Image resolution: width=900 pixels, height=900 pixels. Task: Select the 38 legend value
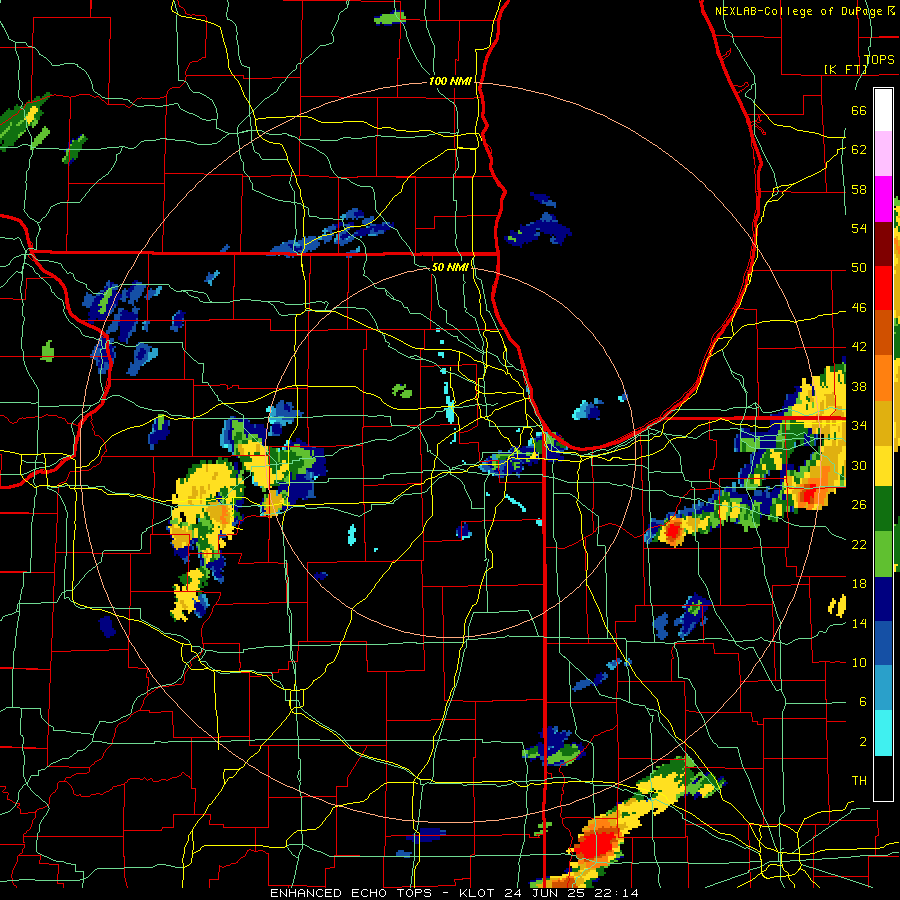(x=859, y=386)
